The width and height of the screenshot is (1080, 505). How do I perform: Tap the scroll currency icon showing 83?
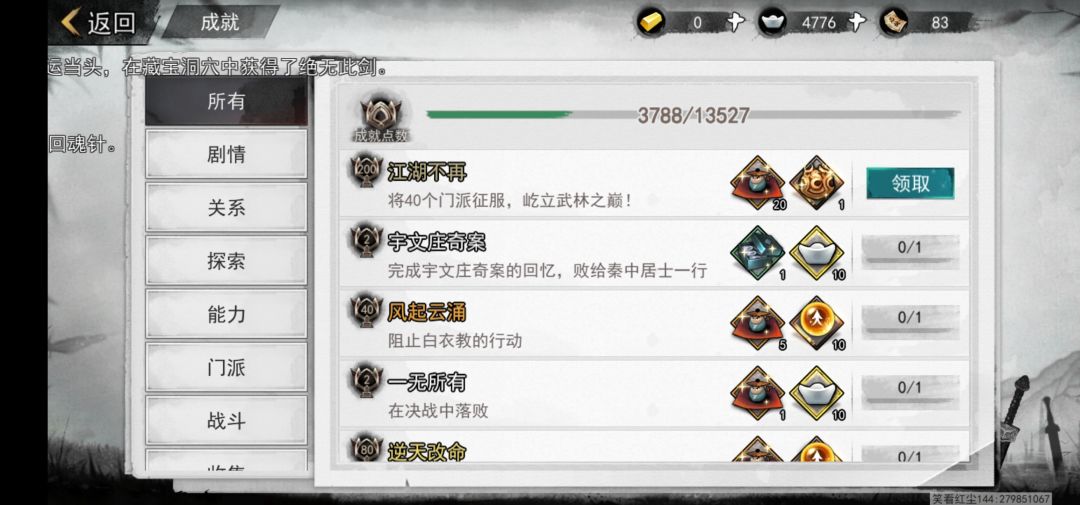894,22
